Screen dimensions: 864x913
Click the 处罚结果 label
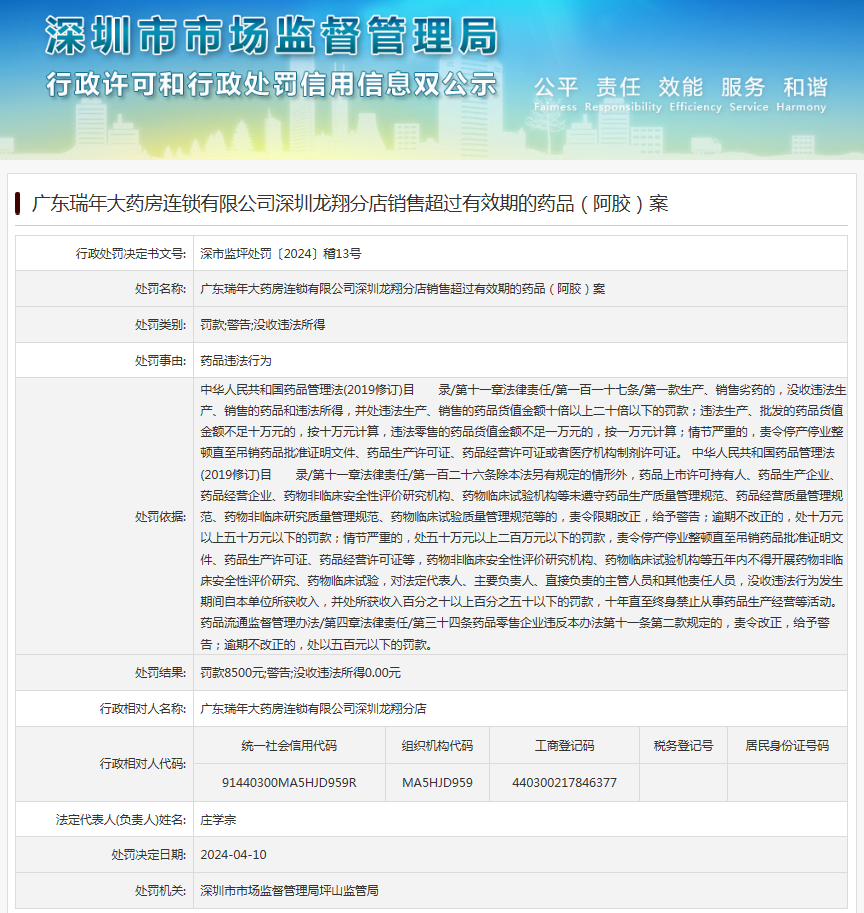[161, 673]
